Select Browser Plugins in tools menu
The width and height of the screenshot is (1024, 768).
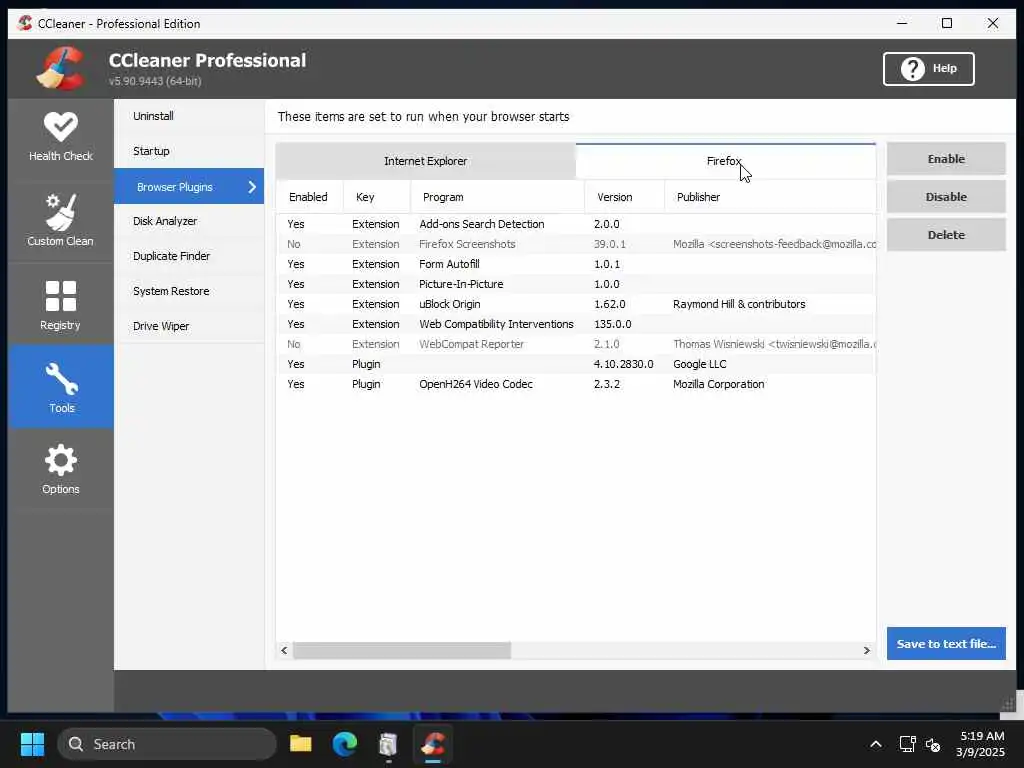coord(189,187)
